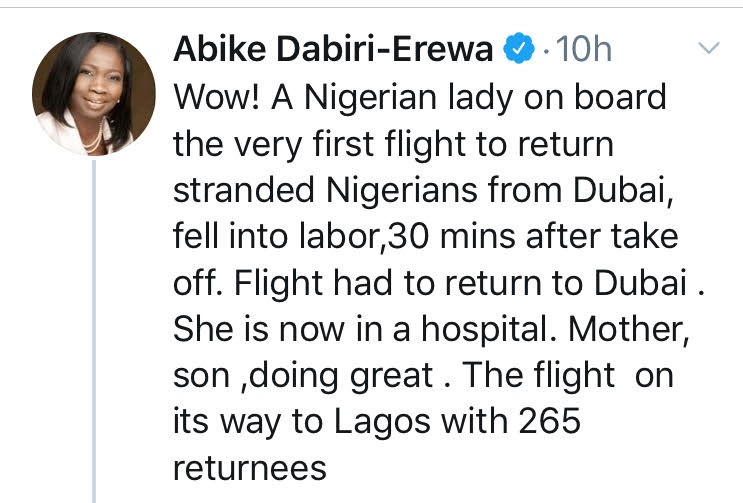Click the word 'Lagos' in the tweet
This screenshot has height=503, width=743.
(x=382, y=421)
